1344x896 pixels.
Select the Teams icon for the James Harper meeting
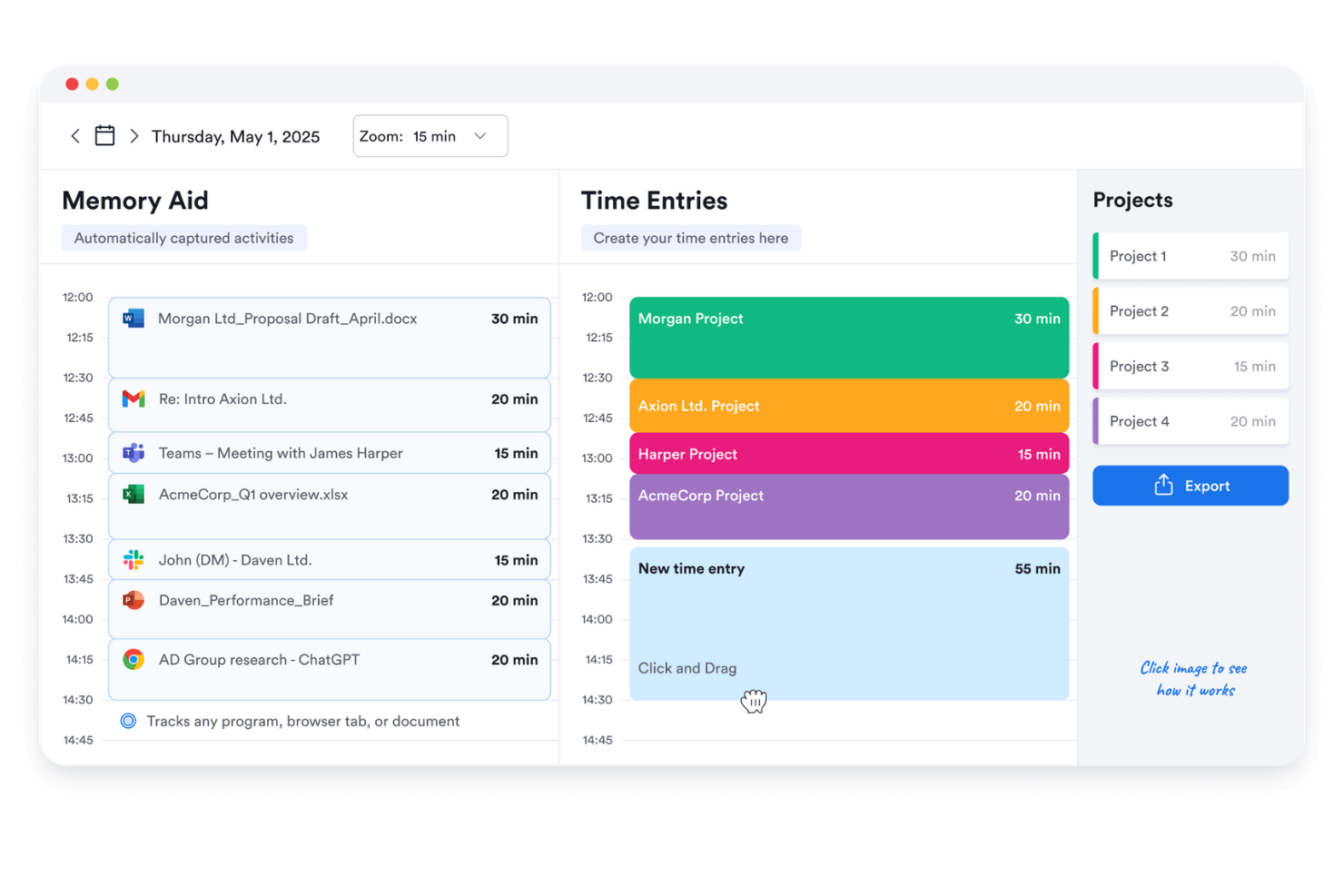[x=133, y=452]
